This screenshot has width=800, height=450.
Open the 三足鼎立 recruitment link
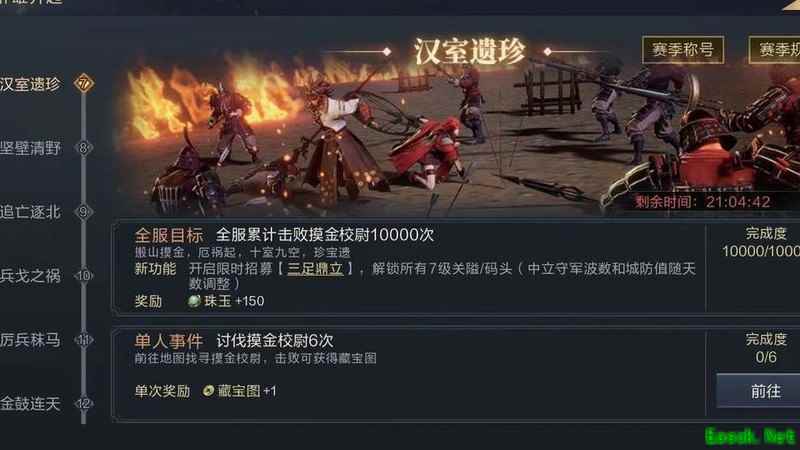pos(315,269)
